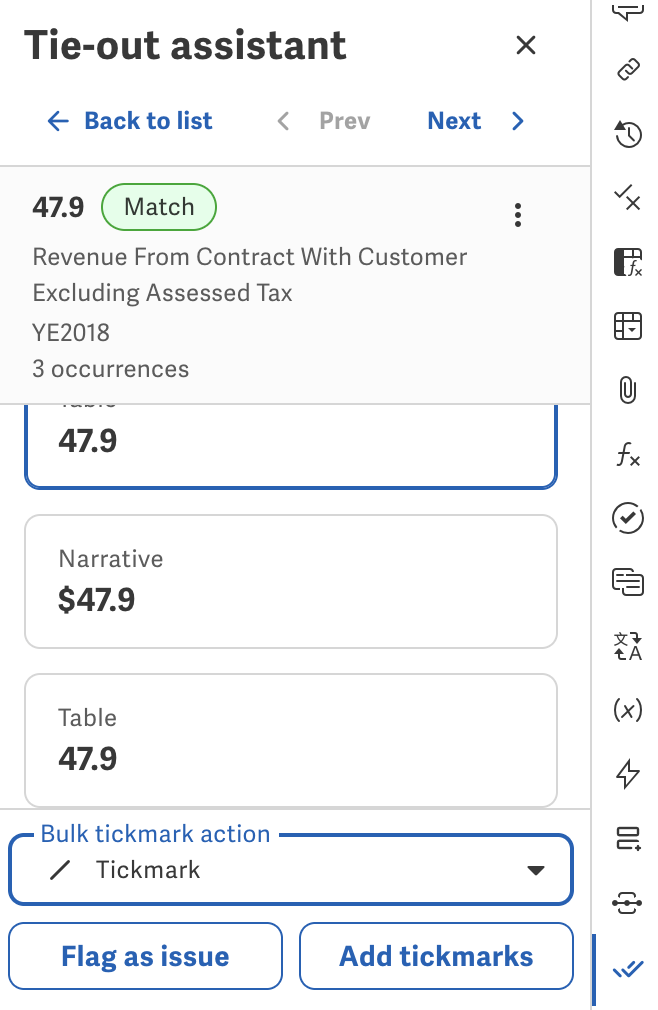The width and height of the screenshot is (658, 1010).
Task: Click the Flag as issue button
Action: [x=146, y=956]
